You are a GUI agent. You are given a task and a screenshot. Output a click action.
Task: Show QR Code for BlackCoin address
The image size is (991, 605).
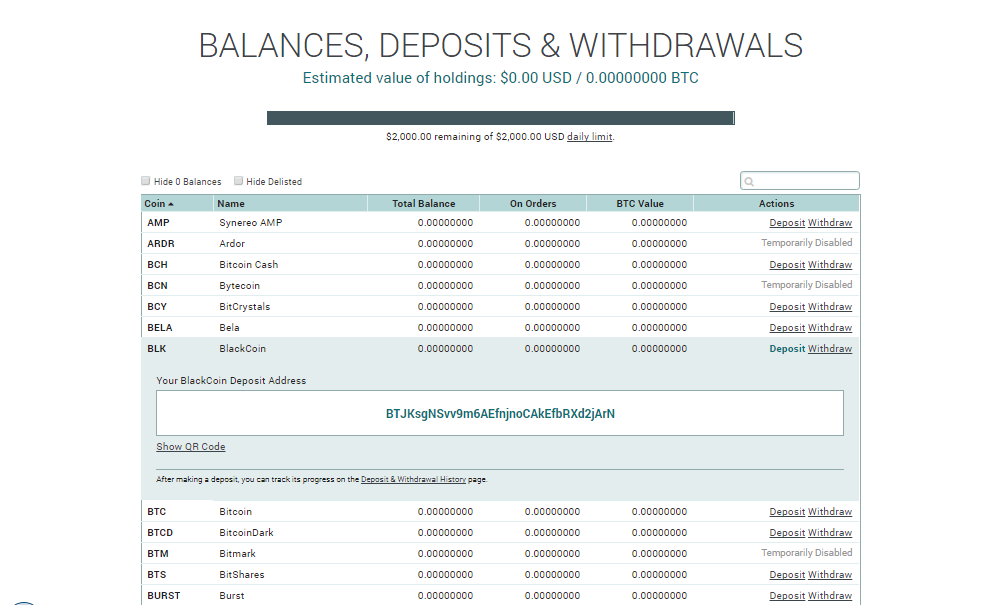[190, 446]
